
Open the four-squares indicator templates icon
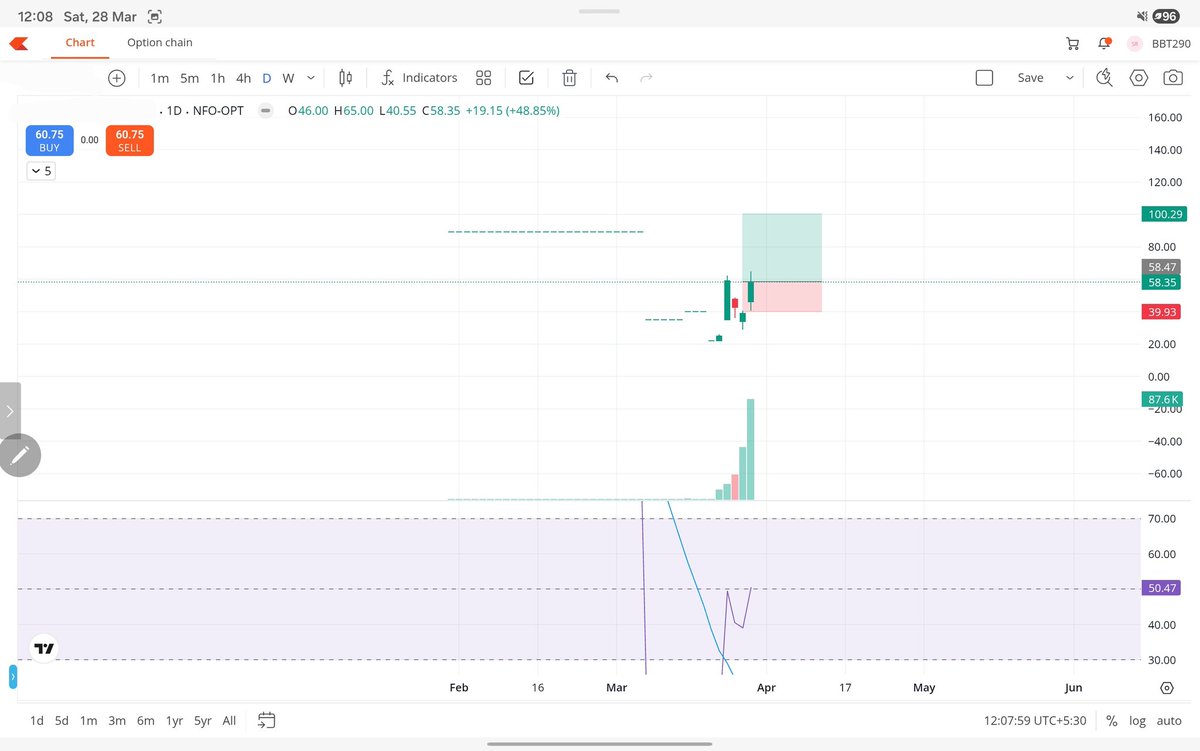pyautogui.click(x=483, y=78)
